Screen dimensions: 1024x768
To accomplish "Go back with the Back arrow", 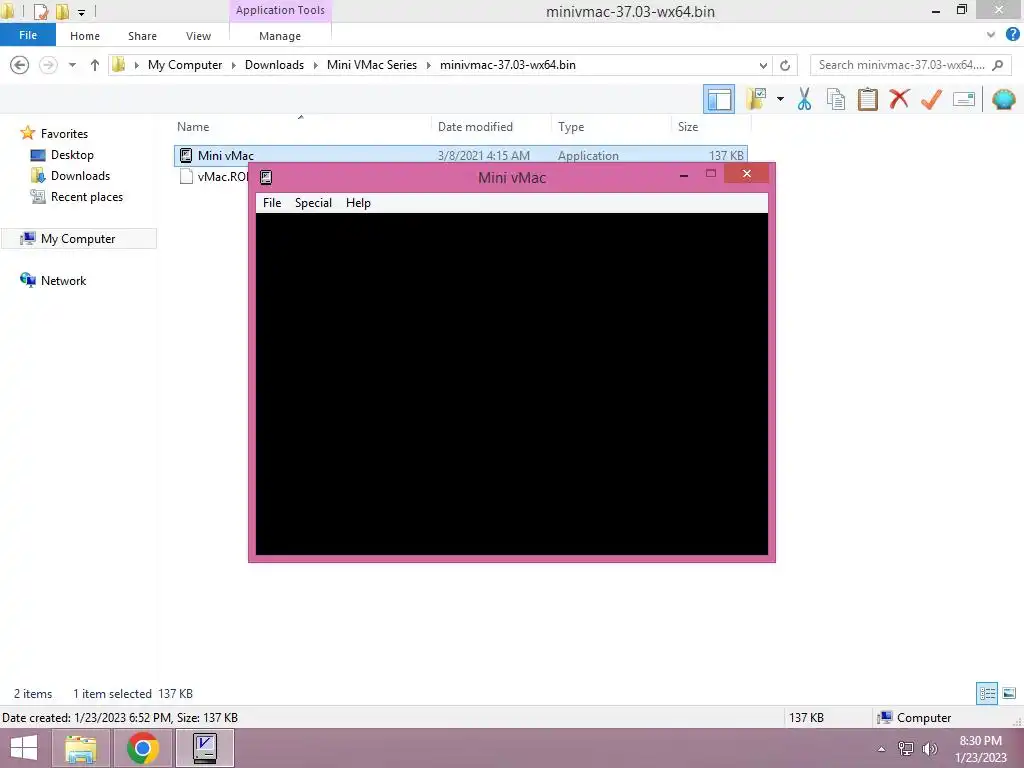I will (20, 65).
